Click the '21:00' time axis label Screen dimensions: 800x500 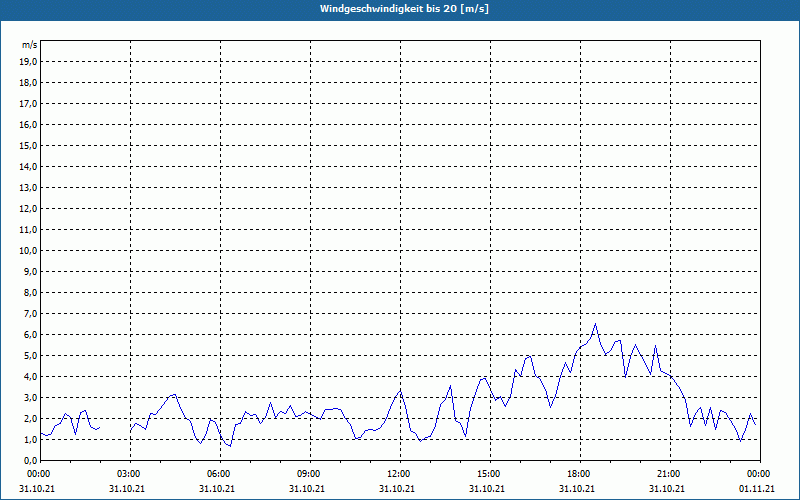coord(668,474)
